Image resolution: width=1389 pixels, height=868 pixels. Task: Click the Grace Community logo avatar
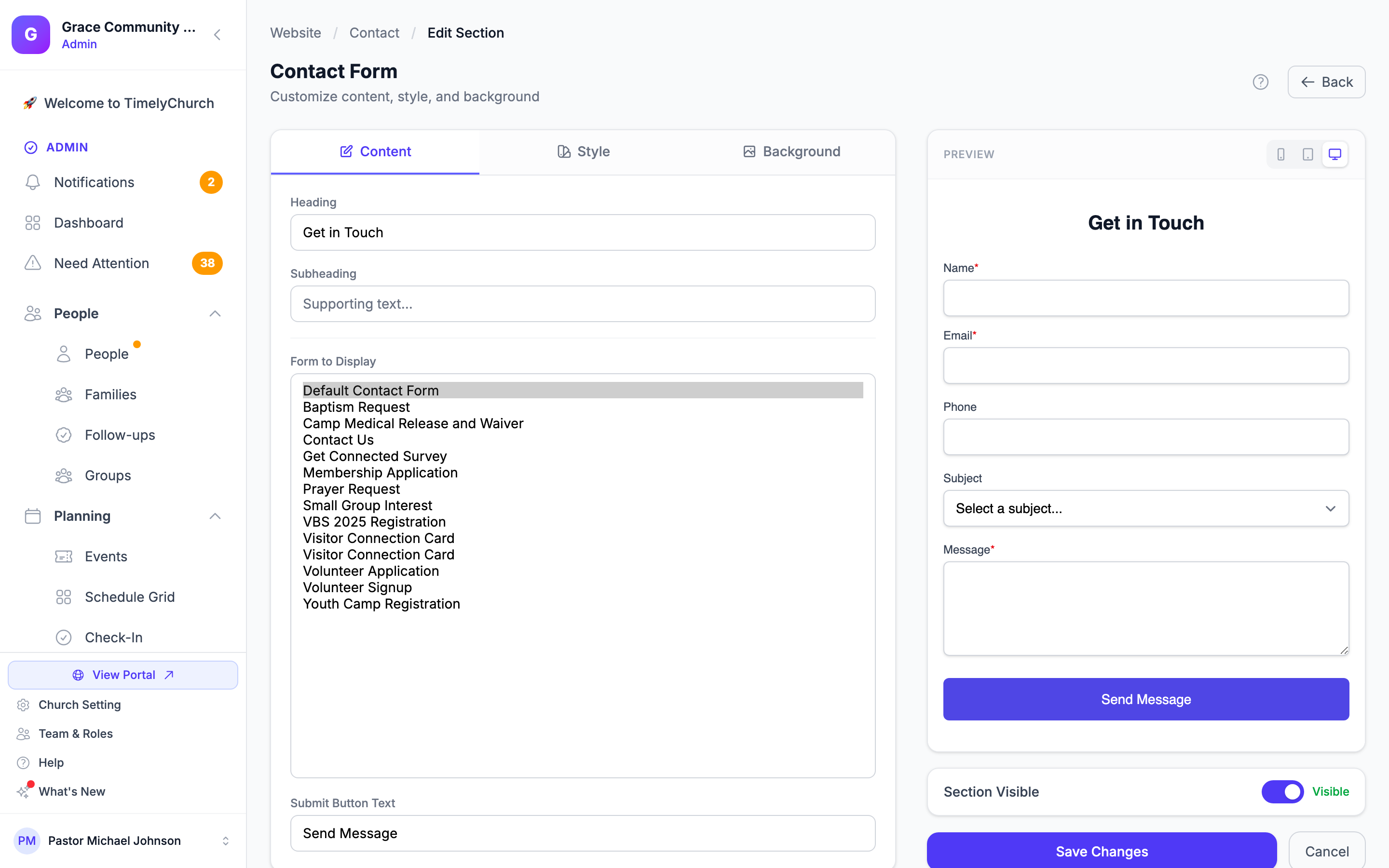[x=31, y=34]
